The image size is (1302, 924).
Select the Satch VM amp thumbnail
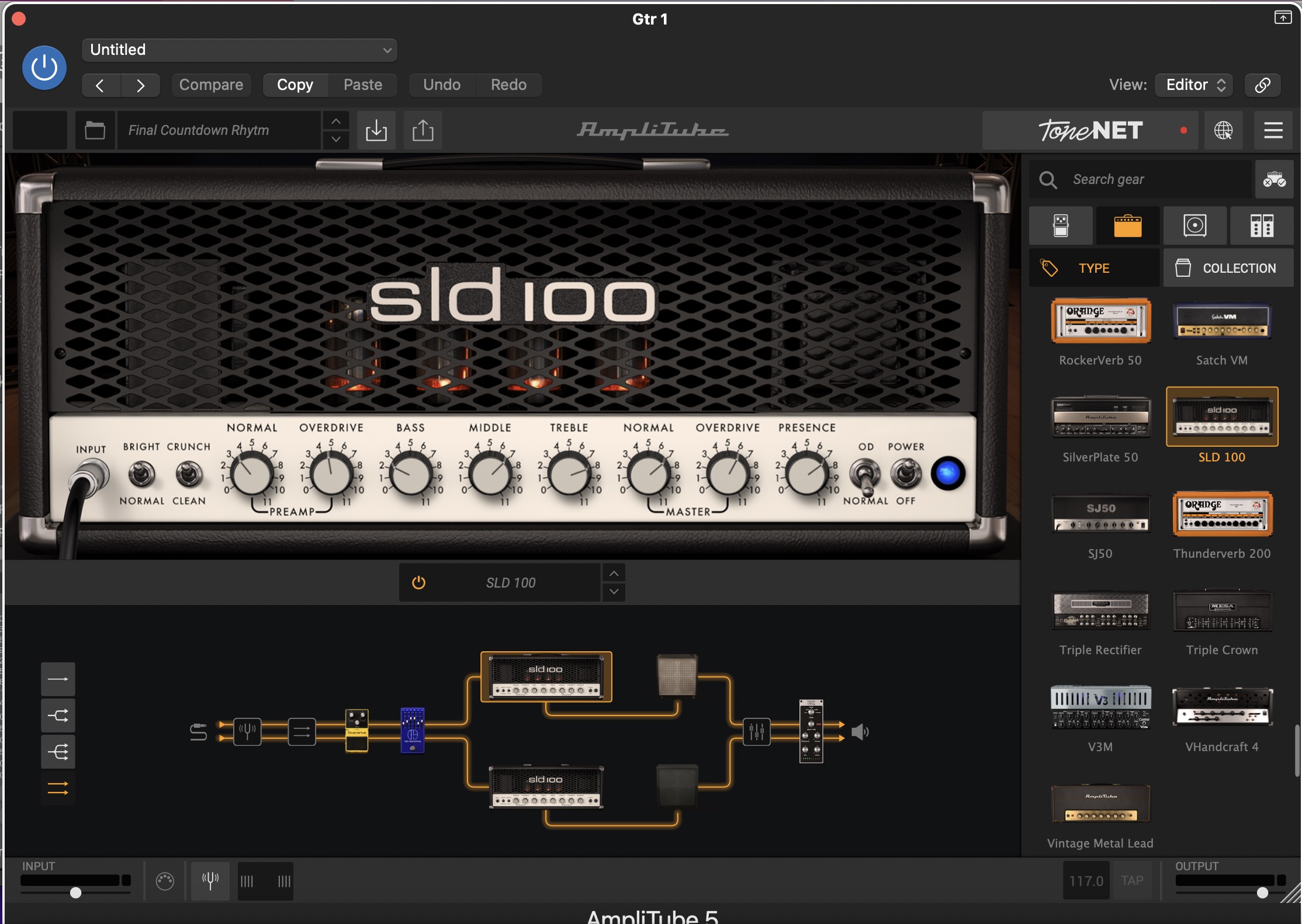click(1222, 321)
